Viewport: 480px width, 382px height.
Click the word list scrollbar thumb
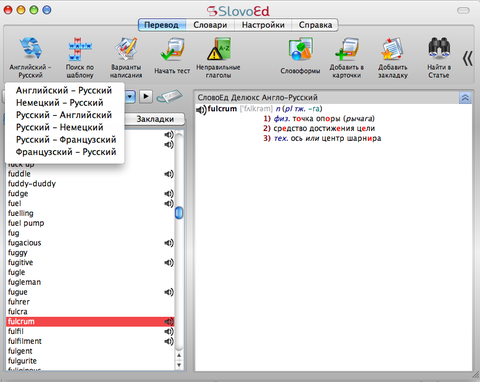pyautogui.click(x=179, y=213)
